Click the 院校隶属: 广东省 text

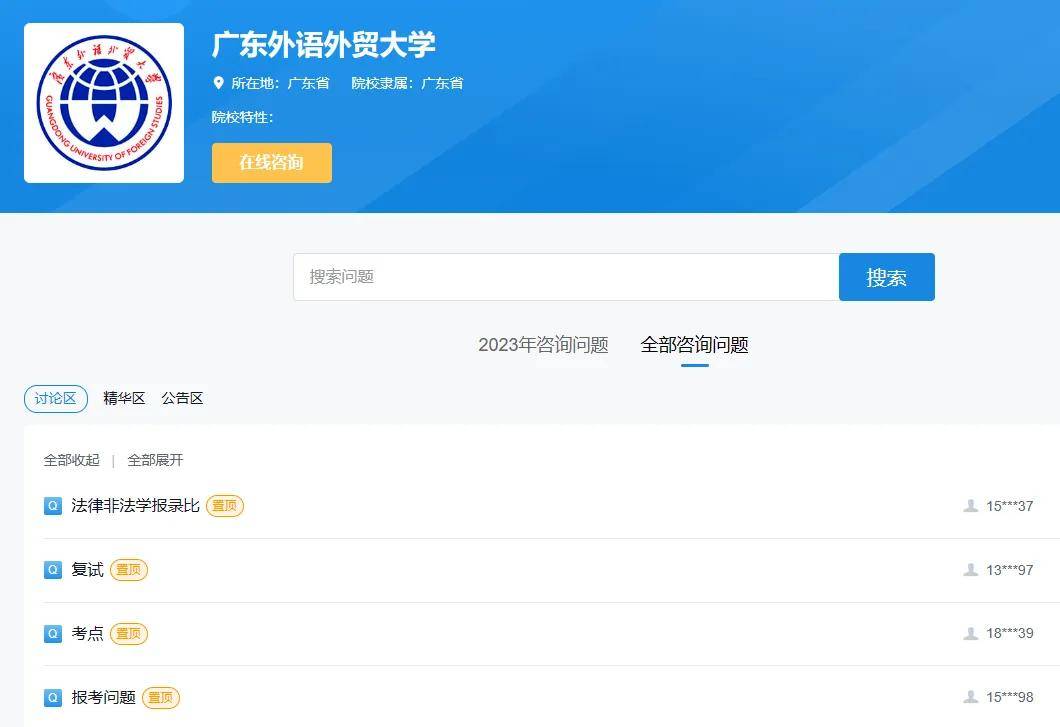point(408,83)
